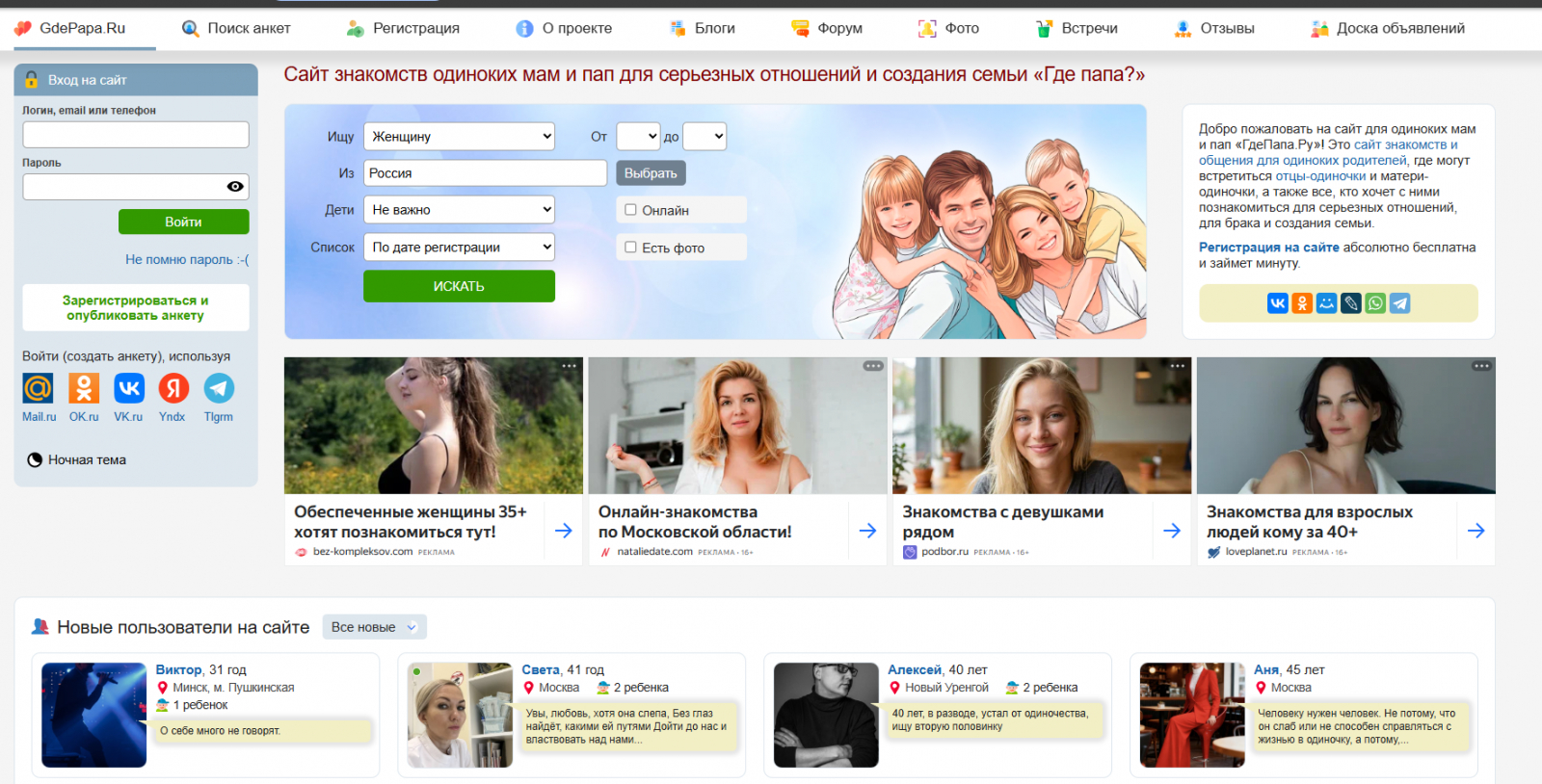Viewport: 1542px width, 784px height.
Task: Open the Дети dropdown showing Не важно
Action: [x=459, y=210]
